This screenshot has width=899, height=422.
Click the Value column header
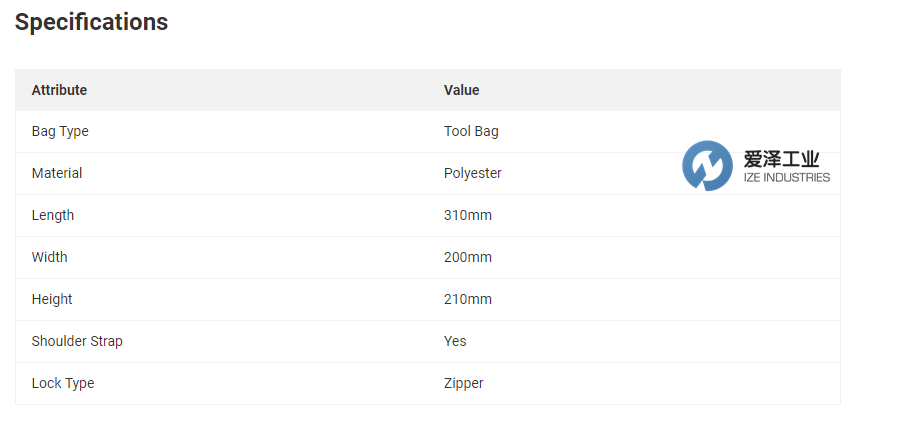(461, 90)
